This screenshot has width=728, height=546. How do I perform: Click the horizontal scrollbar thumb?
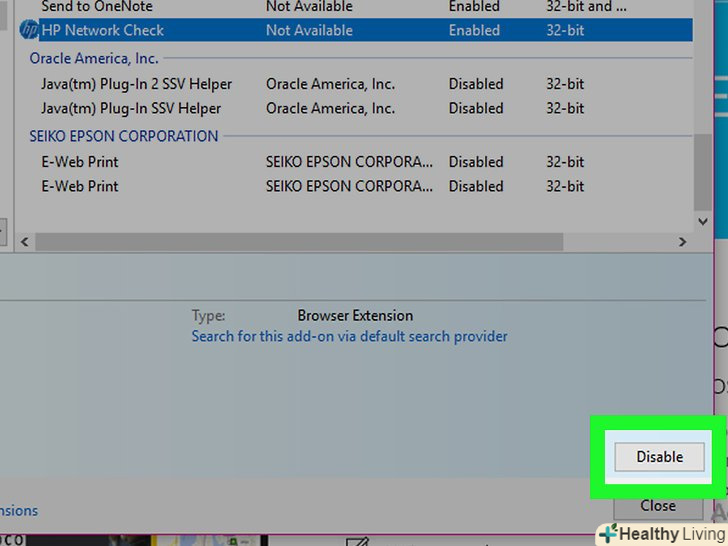[299, 242]
